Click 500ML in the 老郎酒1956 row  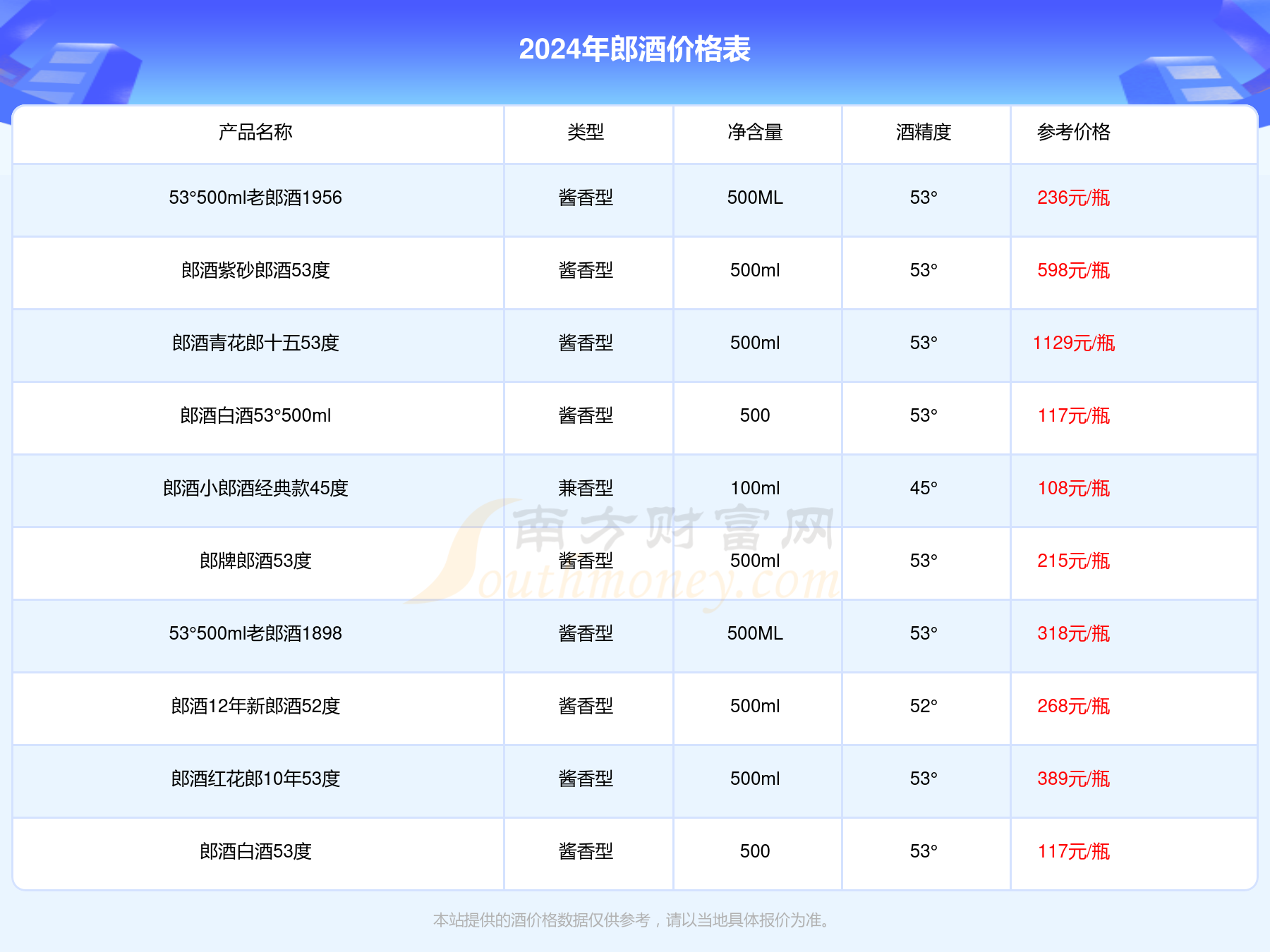pos(755,197)
